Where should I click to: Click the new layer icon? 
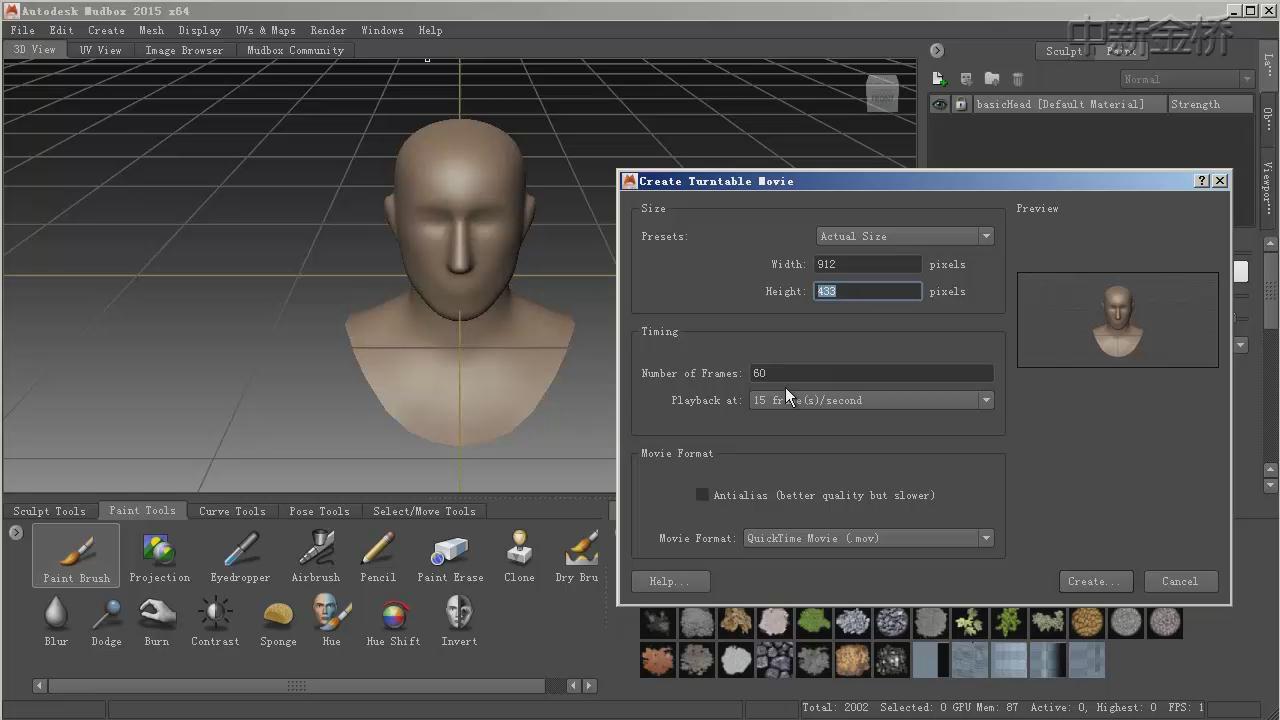(938, 79)
